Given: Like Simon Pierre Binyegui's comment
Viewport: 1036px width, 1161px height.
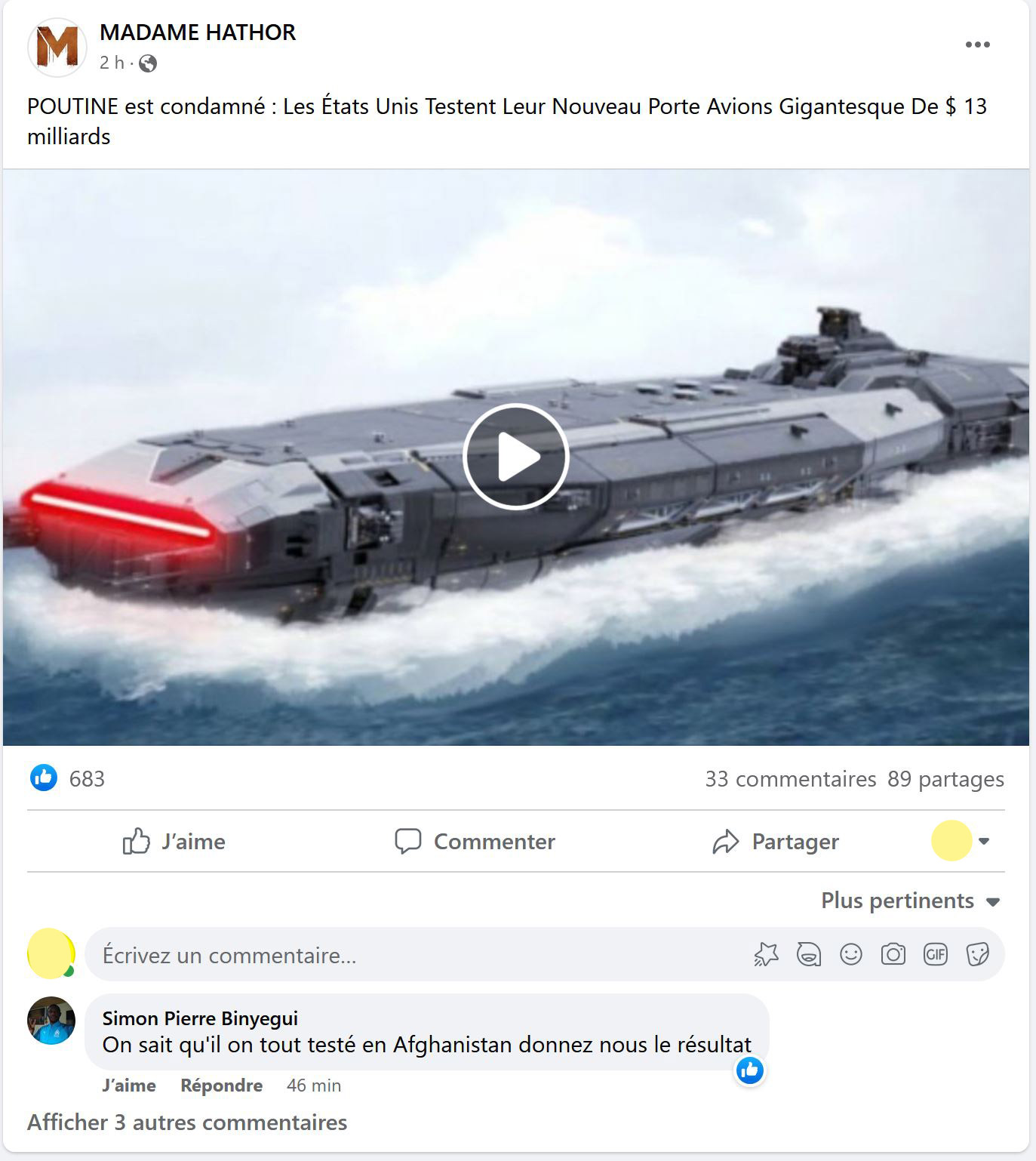Looking at the screenshot, I should click(x=129, y=1086).
